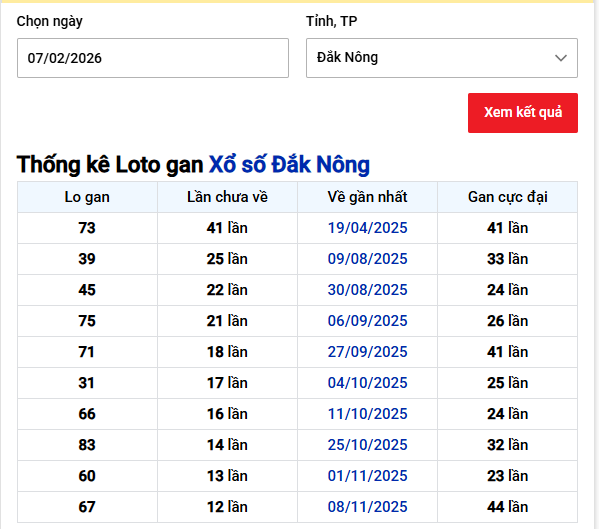Open the date link 08/11/2025

367,507
